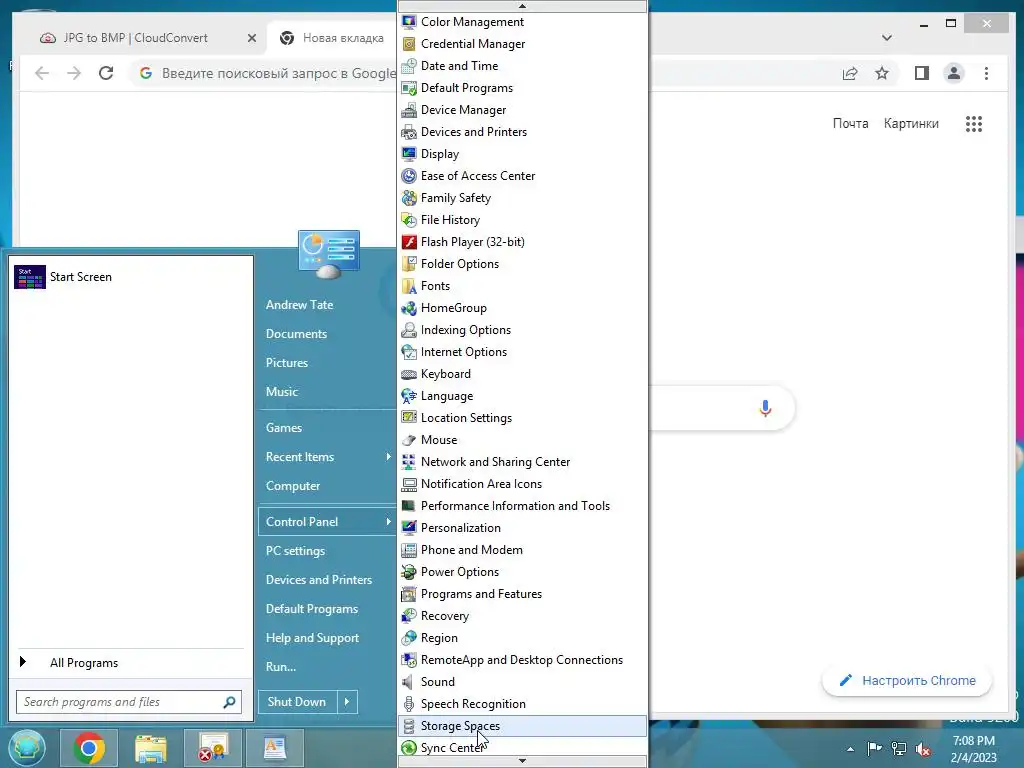Open the Картинки link

tap(911, 123)
